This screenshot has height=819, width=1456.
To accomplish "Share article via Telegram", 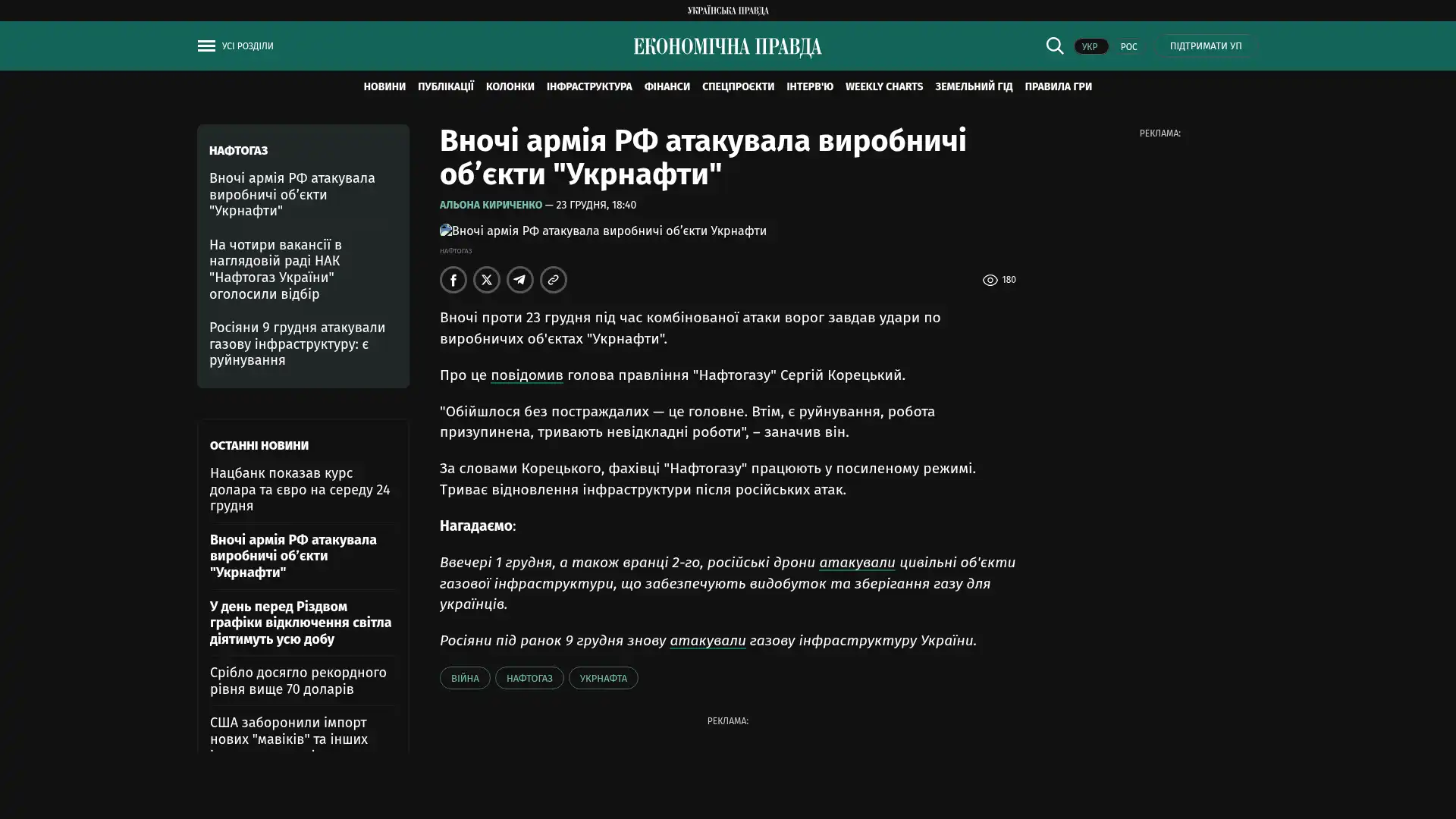I will [520, 280].
